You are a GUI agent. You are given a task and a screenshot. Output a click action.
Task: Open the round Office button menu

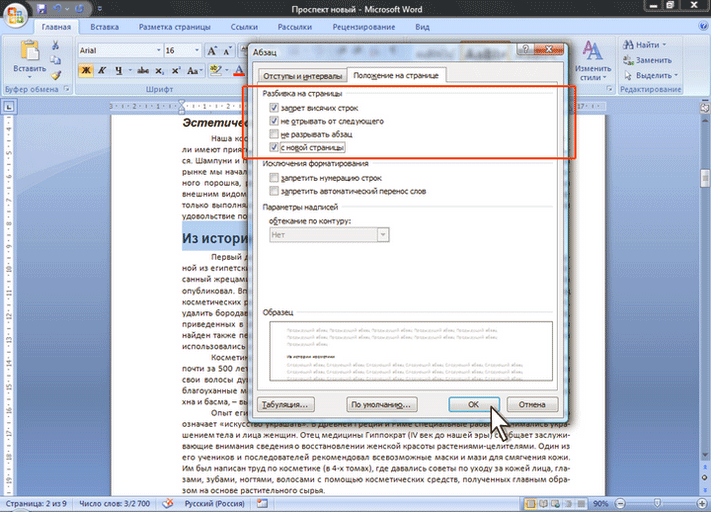tap(15, 15)
